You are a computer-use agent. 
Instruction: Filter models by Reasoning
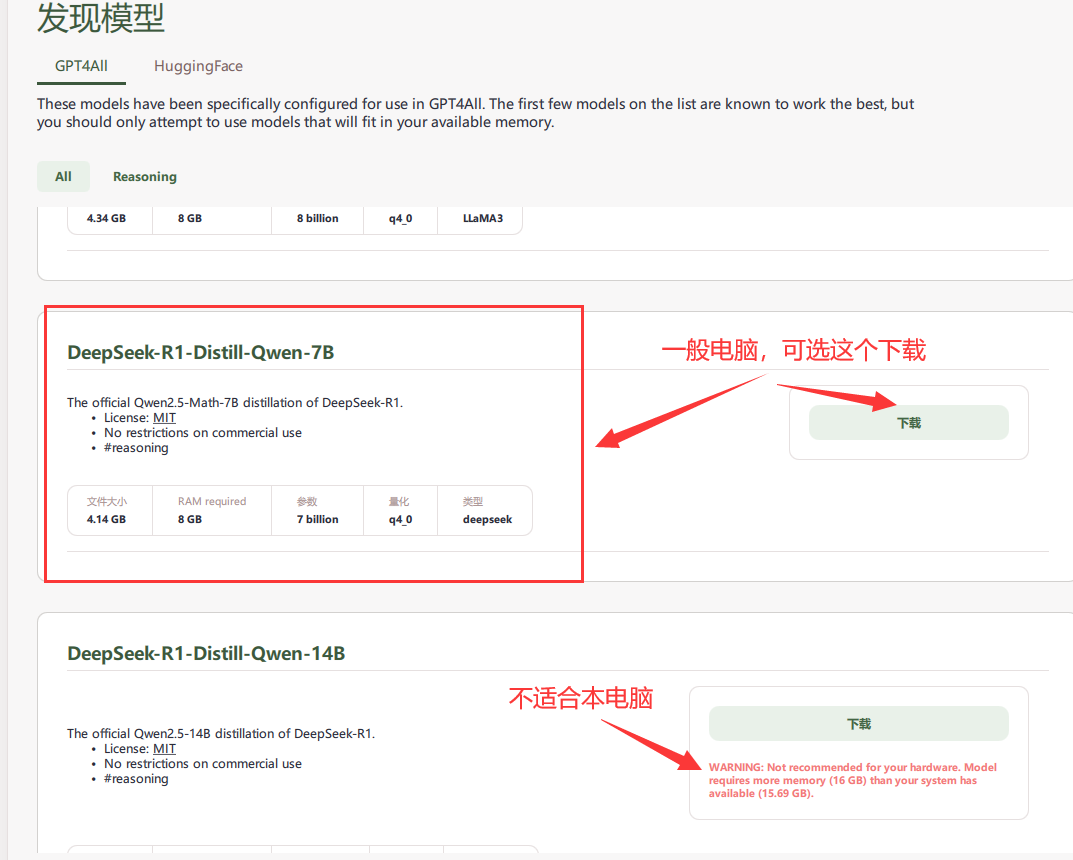click(144, 177)
